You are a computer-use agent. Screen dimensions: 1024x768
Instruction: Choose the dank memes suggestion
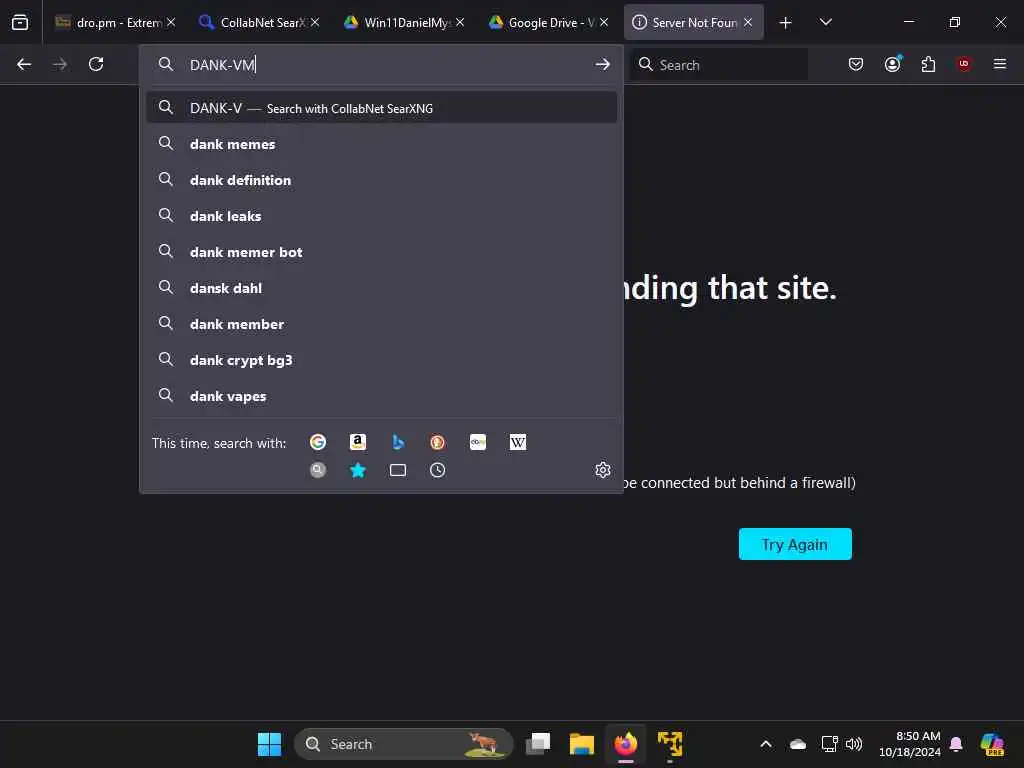(x=381, y=144)
